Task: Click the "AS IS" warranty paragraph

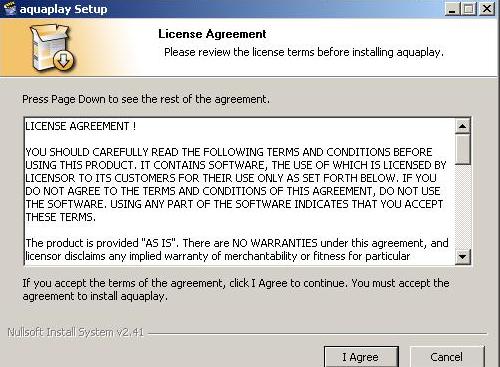Action: coord(237,249)
